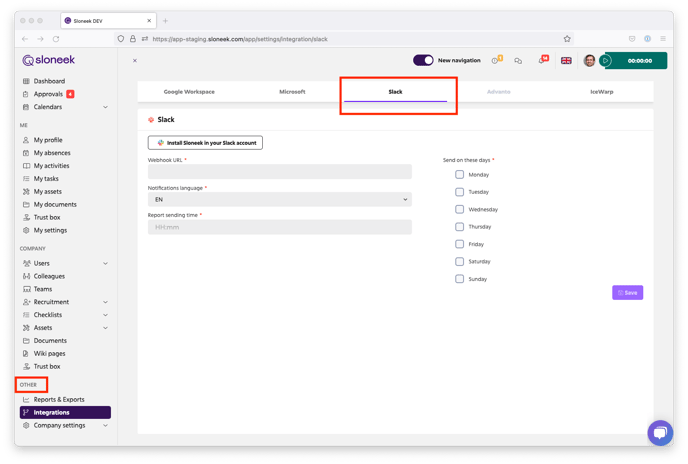Tick the Wednesday checkbox
Screen dimensions: 688x464
[459, 209]
